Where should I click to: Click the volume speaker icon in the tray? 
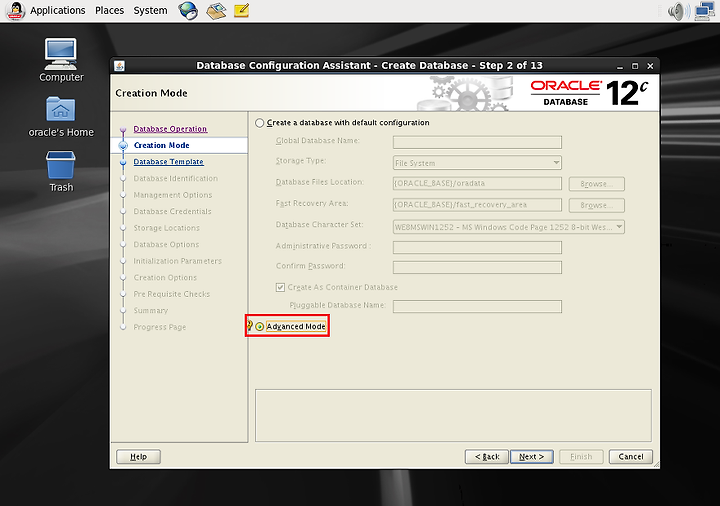coord(678,11)
